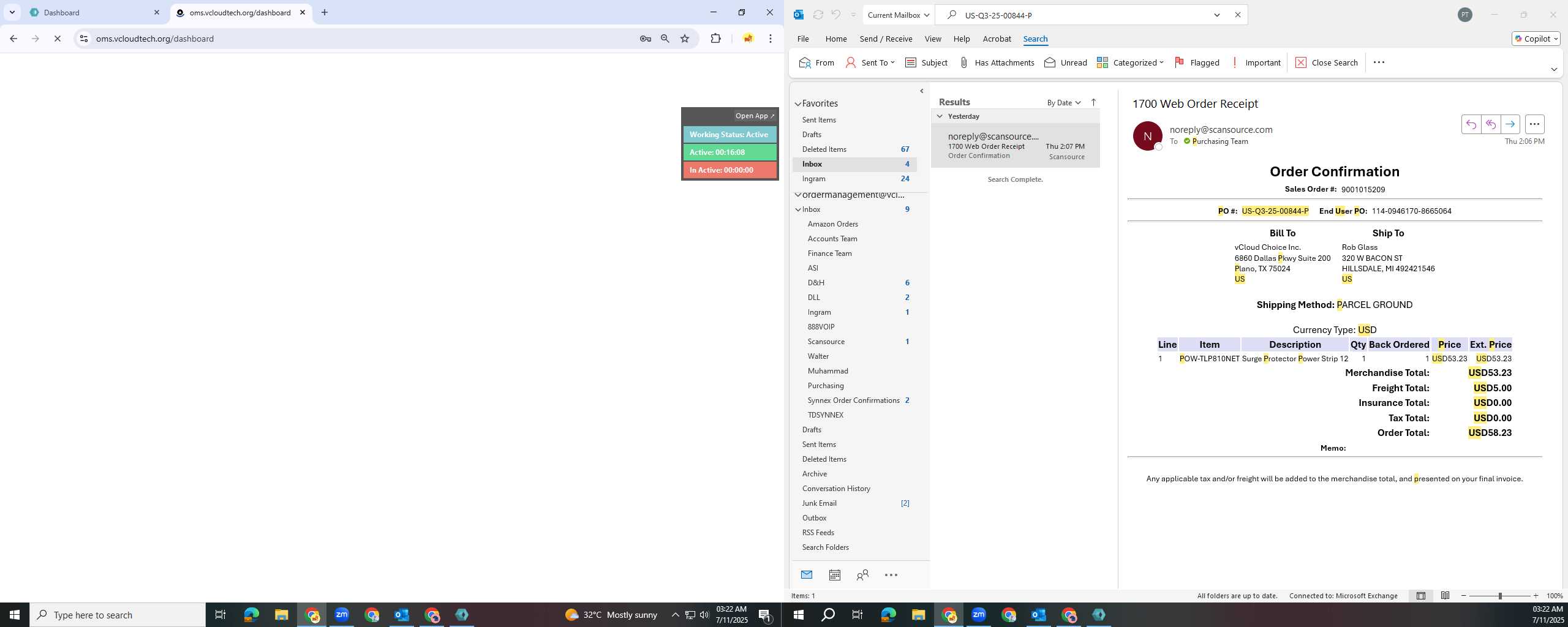
Task: Click zoom out minus in Outlook status bar
Action: point(1464,595)
